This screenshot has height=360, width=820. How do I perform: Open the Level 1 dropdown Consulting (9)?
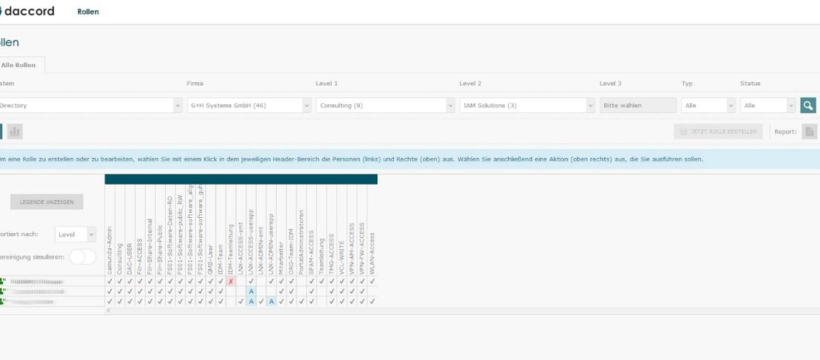click(385, 105)
